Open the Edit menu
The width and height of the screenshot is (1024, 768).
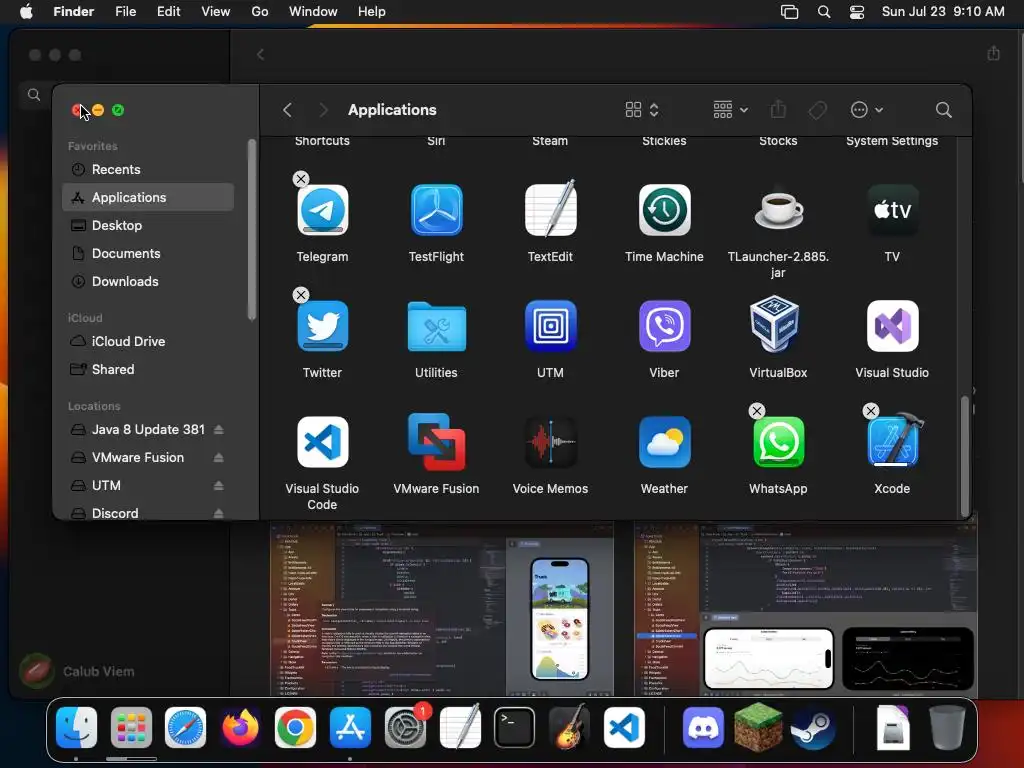168,12
